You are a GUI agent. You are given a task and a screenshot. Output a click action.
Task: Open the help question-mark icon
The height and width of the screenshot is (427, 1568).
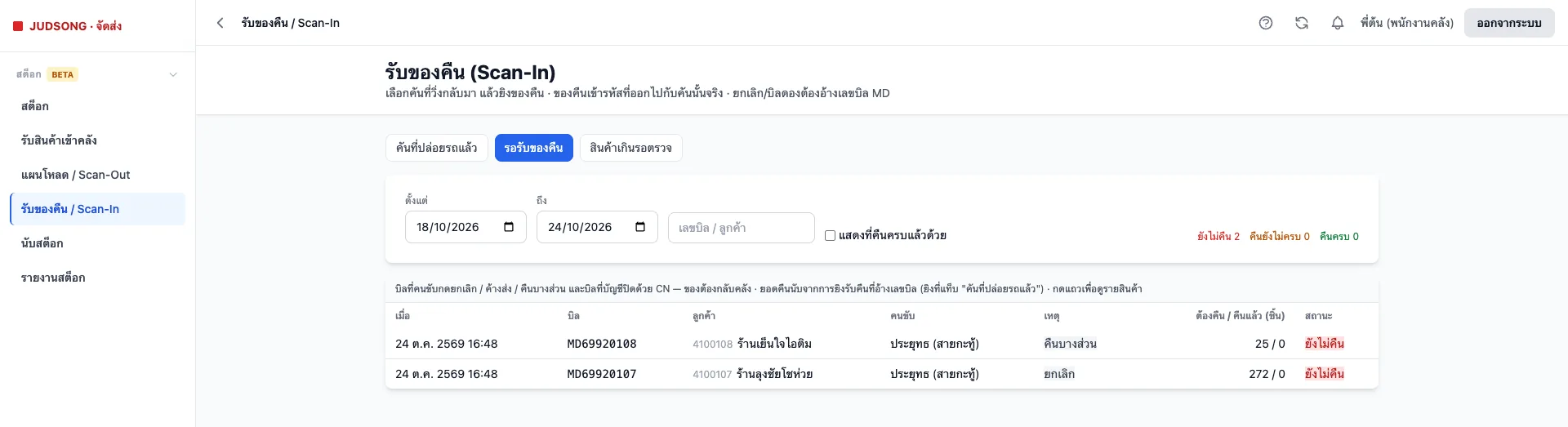click(1266, 23)
